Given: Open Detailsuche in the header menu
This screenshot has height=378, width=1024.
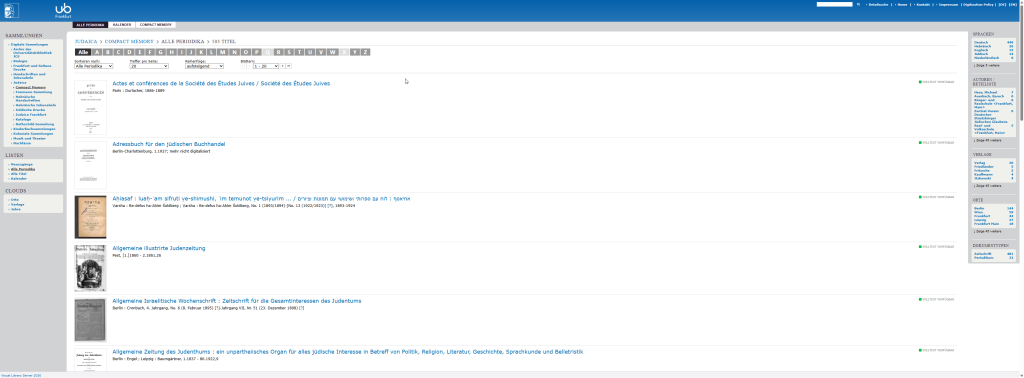Looking at the screenshot, I should (878, 5).
